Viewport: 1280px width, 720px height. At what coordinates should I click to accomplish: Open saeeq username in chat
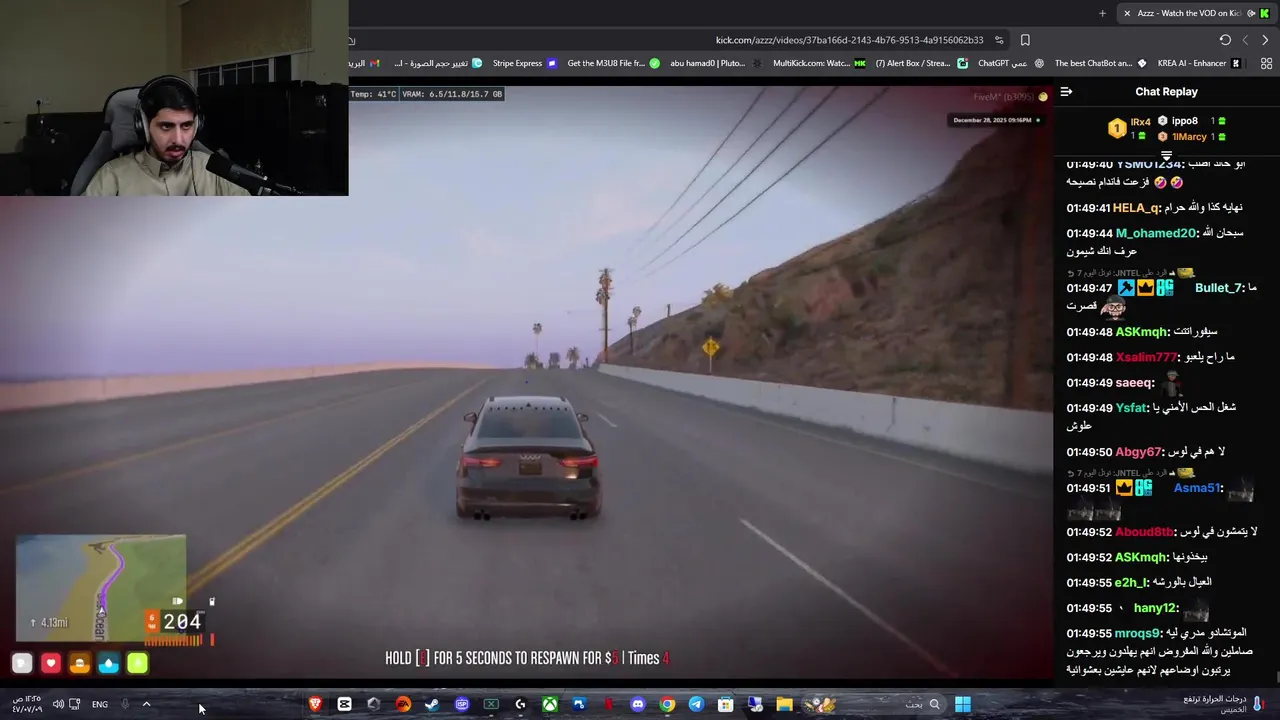1135,383
